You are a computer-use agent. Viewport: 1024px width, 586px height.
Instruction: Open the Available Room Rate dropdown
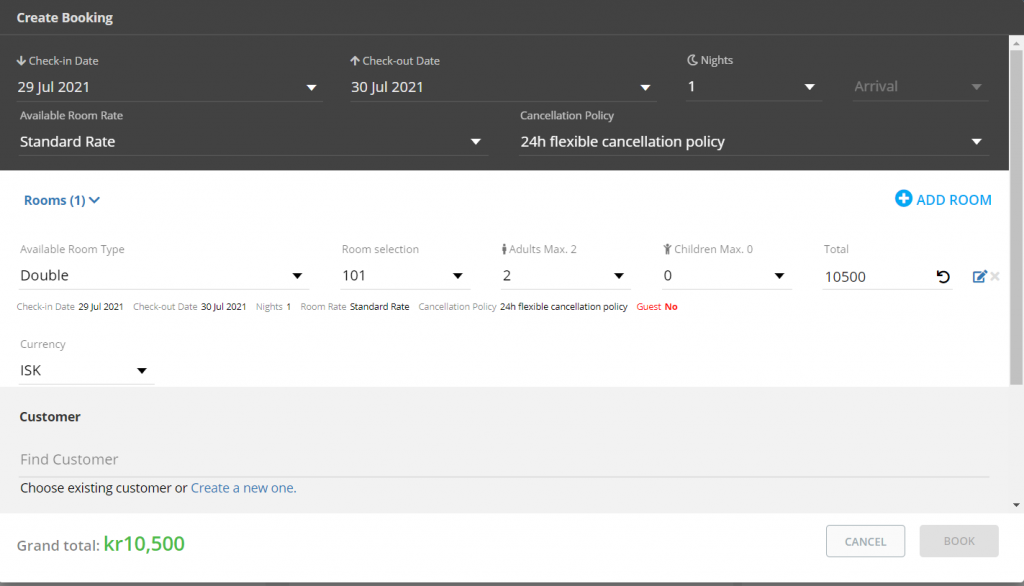click(x=253, y=142)
